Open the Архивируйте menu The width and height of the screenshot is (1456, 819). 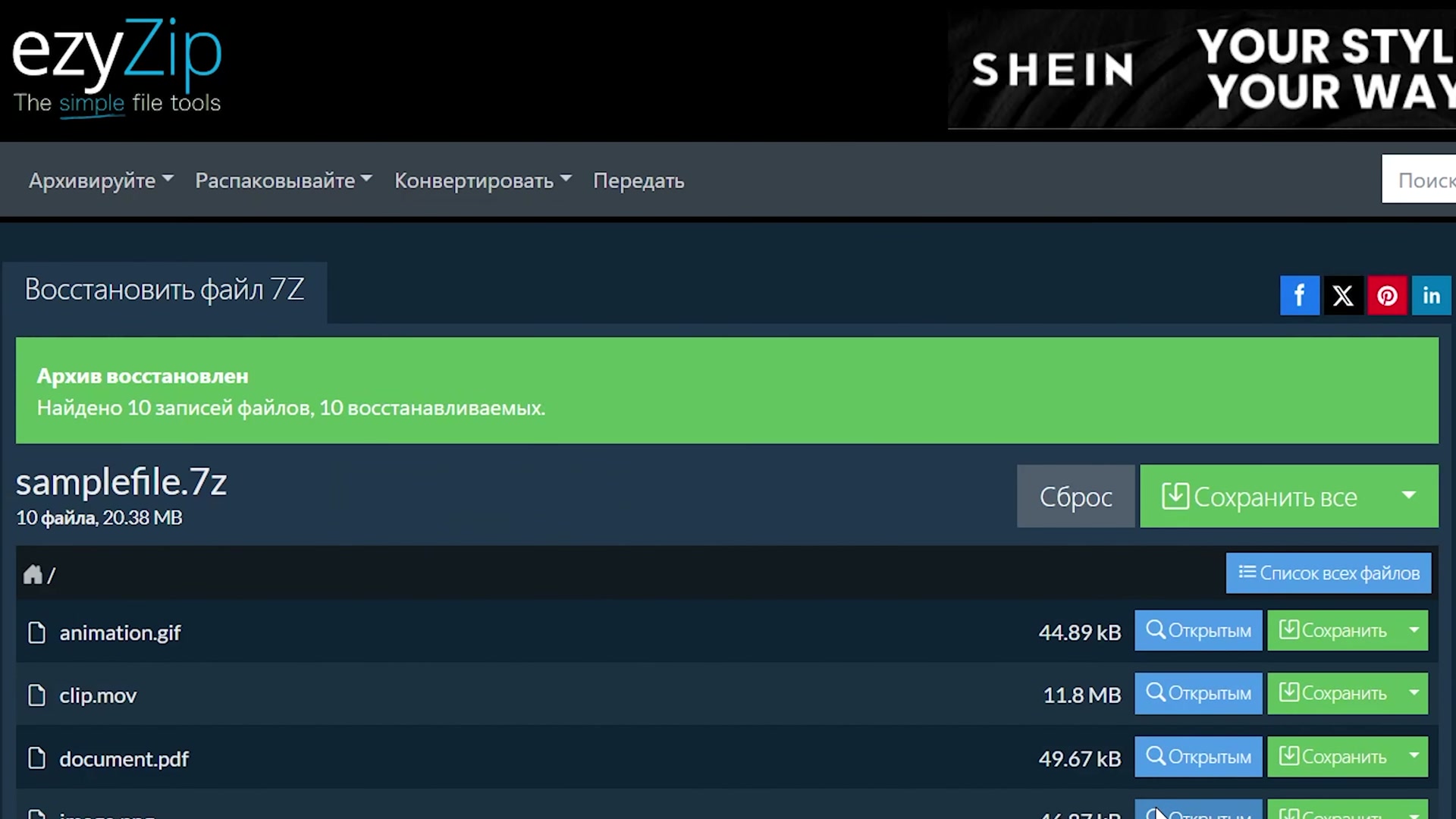[x=101, y=180]
